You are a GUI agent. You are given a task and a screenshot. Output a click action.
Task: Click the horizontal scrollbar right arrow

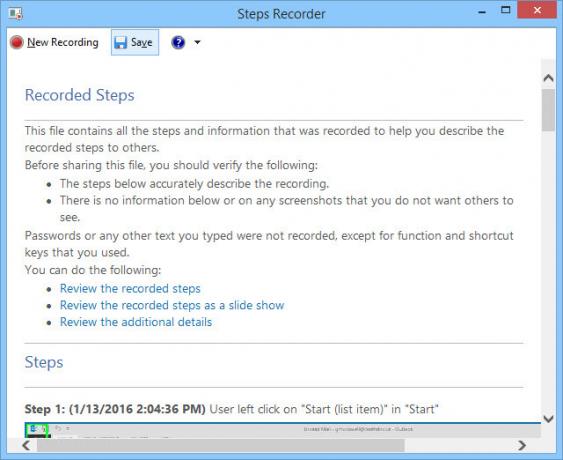tap(522, 446)
